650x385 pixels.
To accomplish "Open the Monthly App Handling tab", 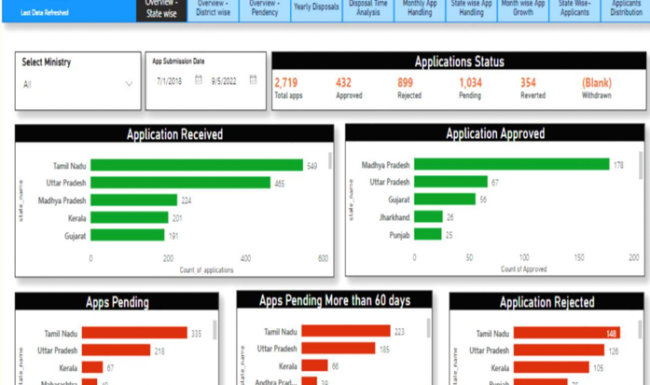I will click(x=420, y=9).
